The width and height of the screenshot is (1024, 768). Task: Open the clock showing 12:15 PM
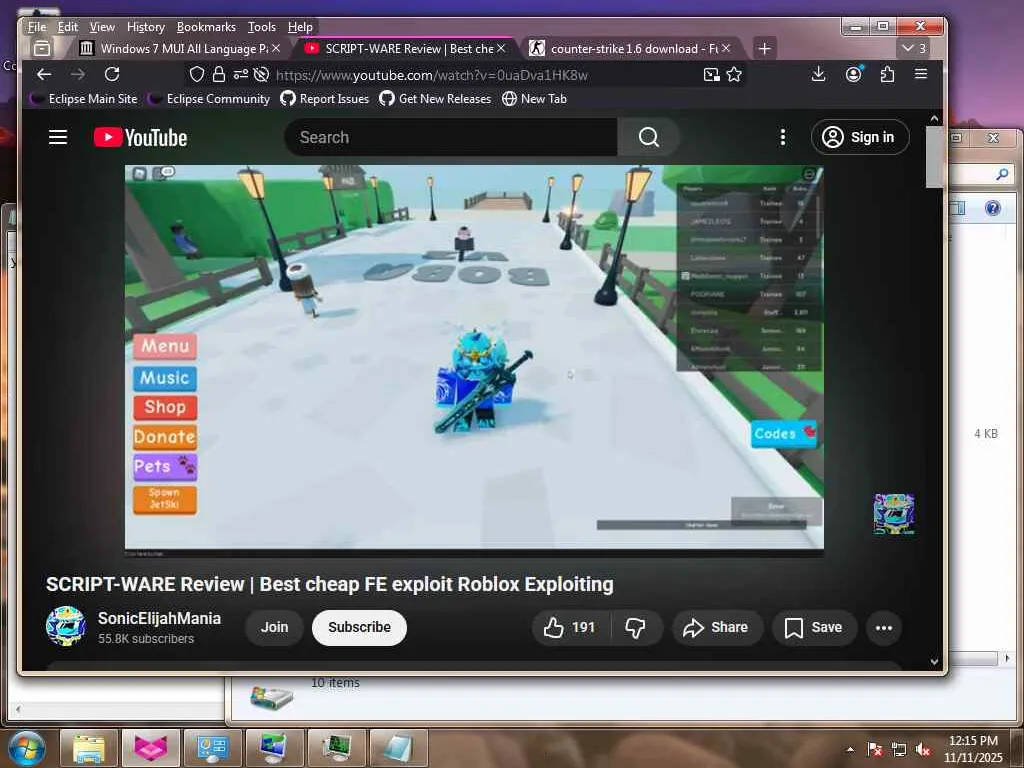(x=973, y=748)
